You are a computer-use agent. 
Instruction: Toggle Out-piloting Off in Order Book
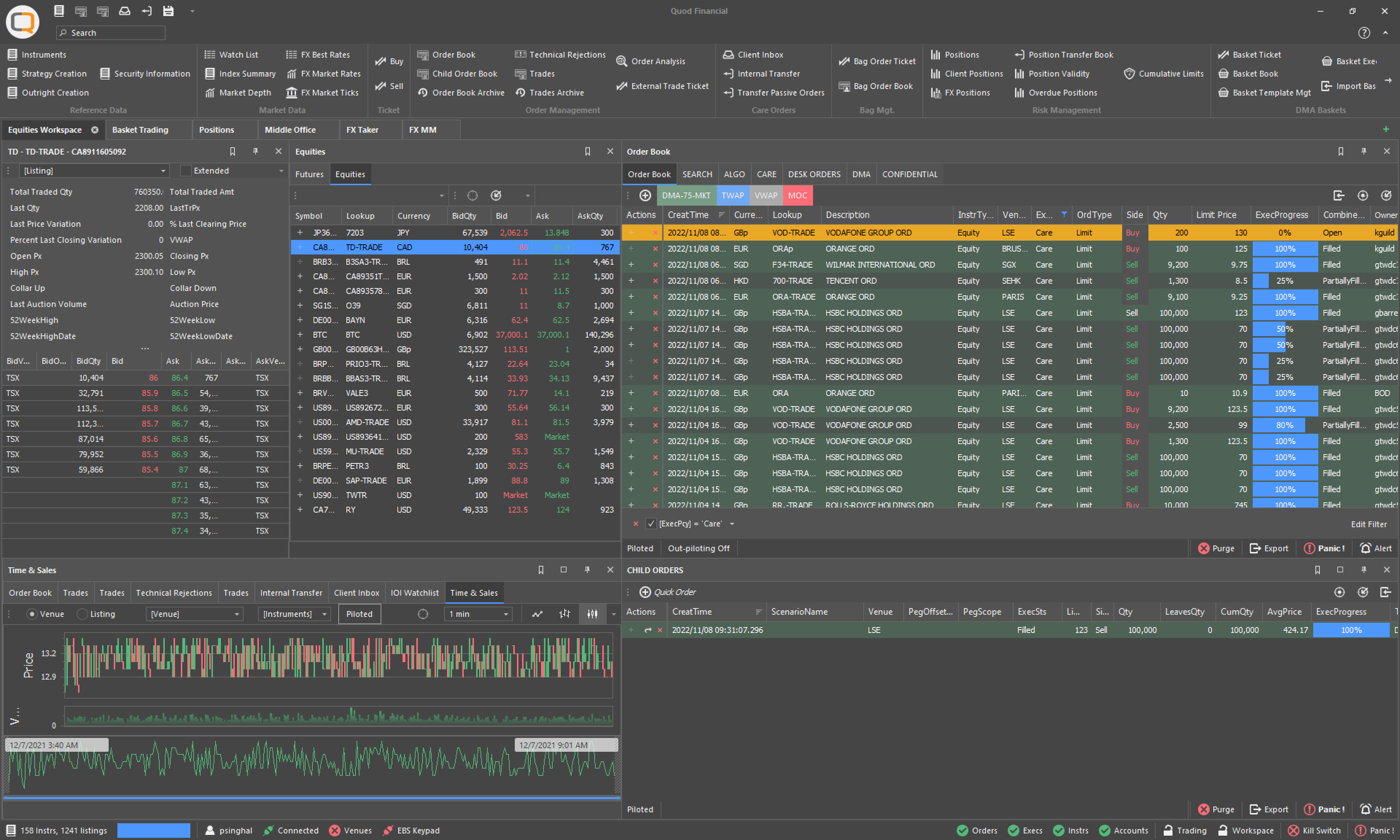[698, 548]
